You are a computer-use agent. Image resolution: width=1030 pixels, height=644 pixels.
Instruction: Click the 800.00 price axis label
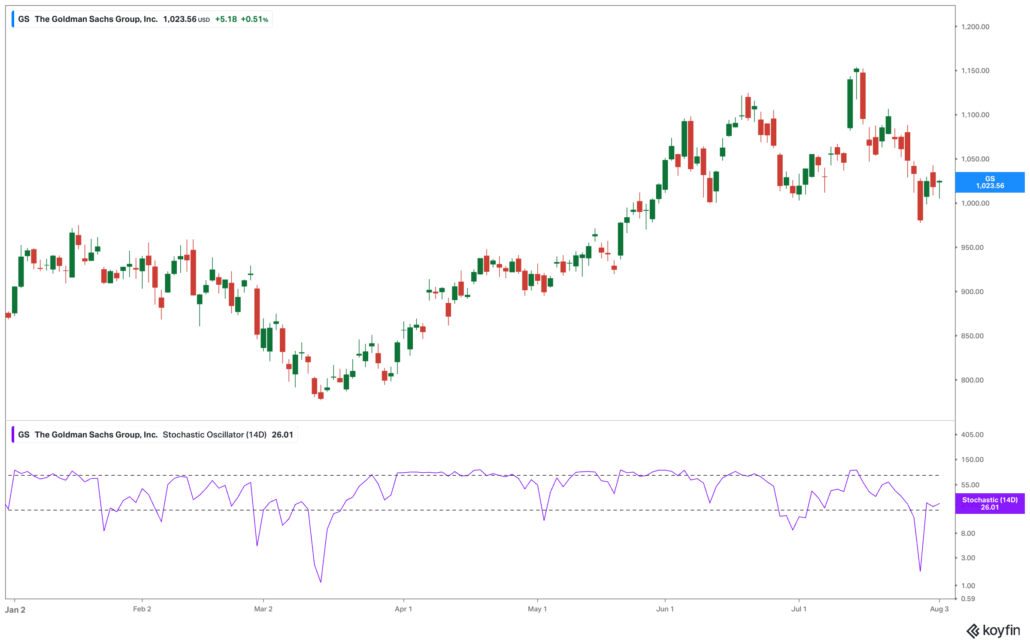[972, 380]
